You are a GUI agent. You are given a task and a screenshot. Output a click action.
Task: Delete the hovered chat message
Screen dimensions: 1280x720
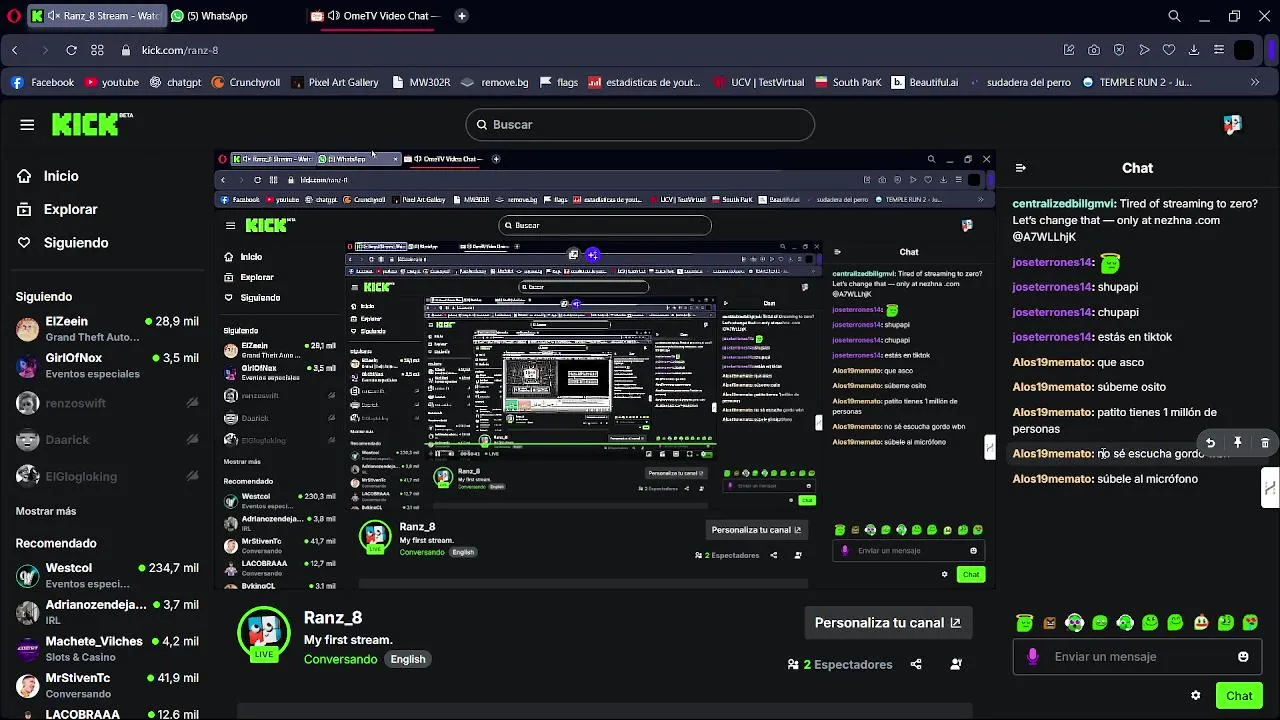coord(1265,443)
